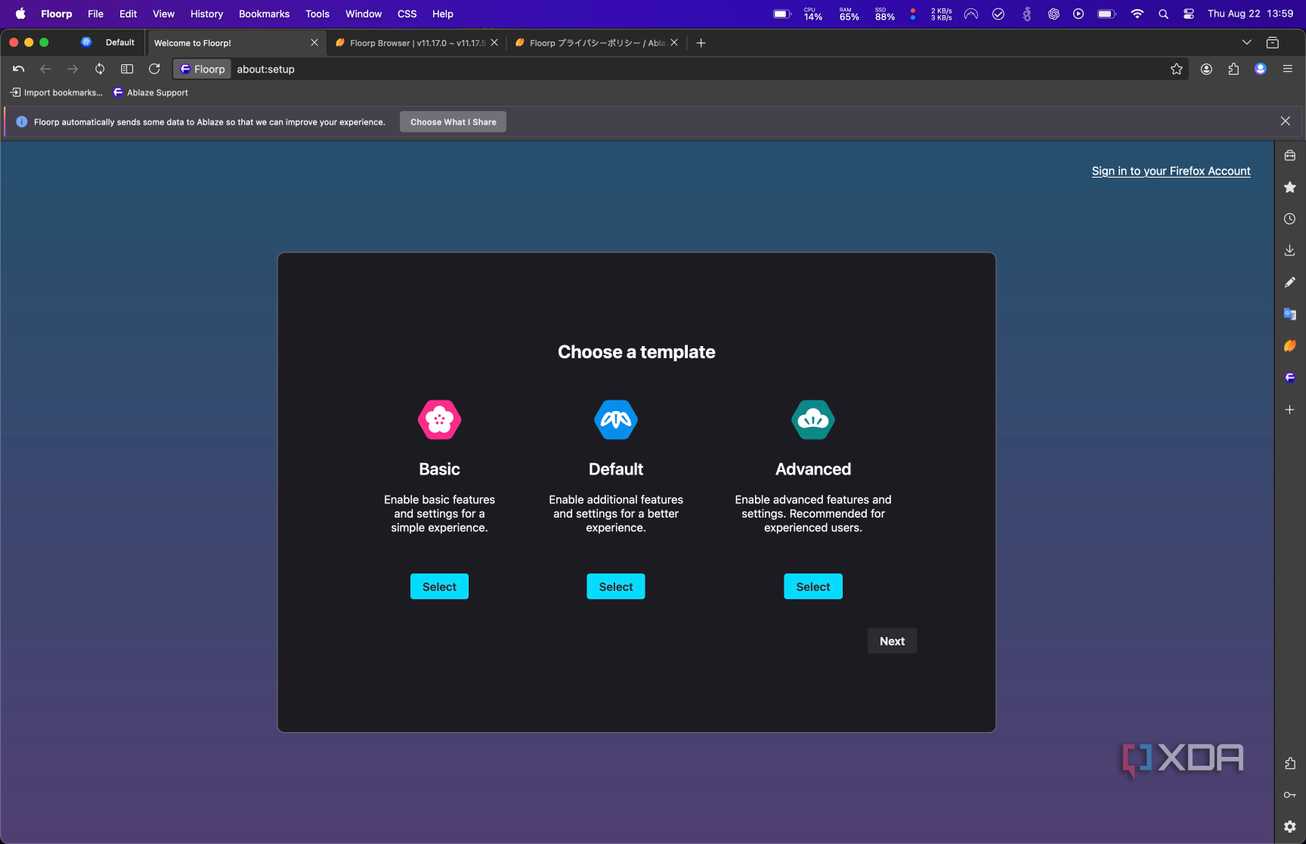Close the Floorp Browser v11.17.0 tab
The image size is (1306, 844).
point(494,43)
